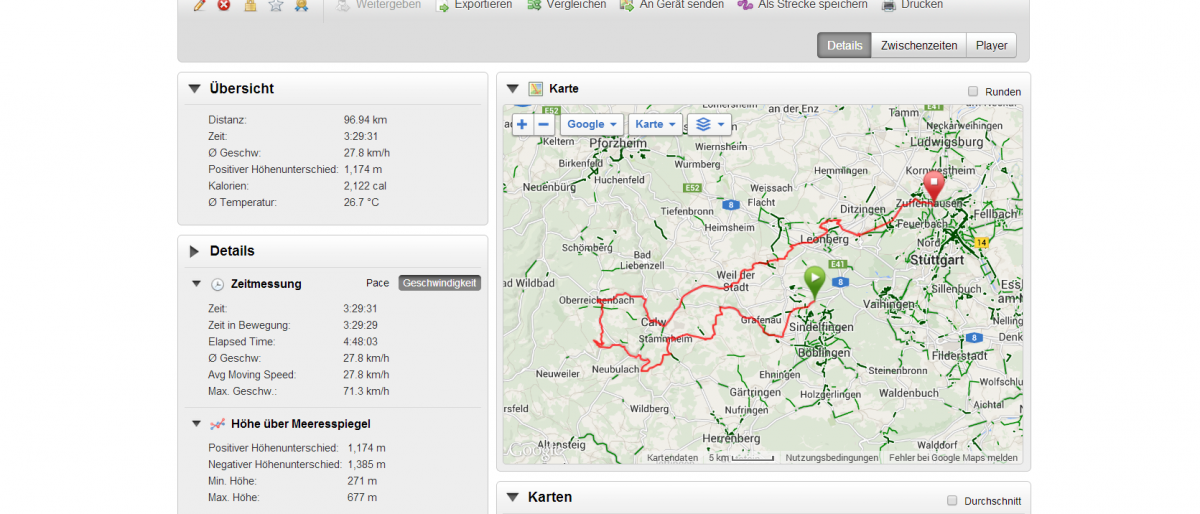This screenshot has height=514, width=1200.
Task: Zoom in on the map
Action: (522, 125)
